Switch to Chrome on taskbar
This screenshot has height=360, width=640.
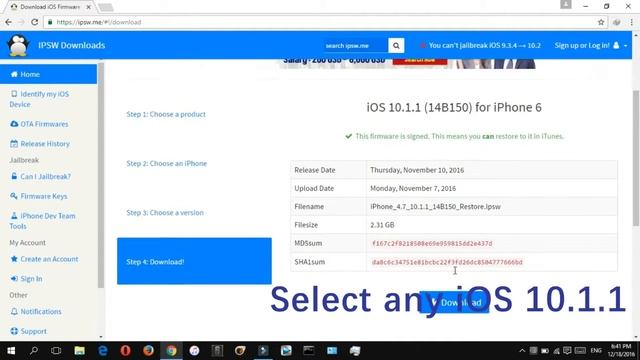click(171, 351)
